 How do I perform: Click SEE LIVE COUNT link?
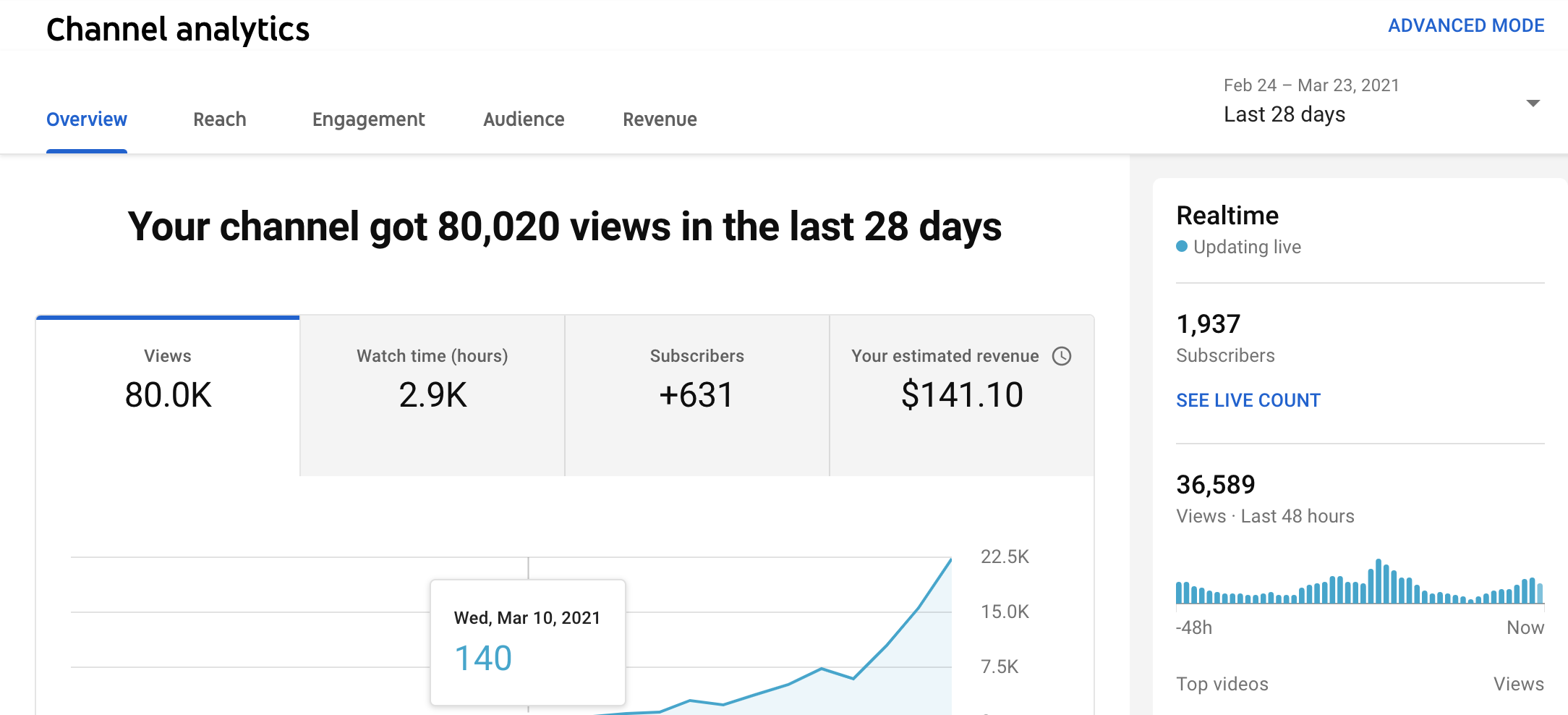[x=1248, y=400]
